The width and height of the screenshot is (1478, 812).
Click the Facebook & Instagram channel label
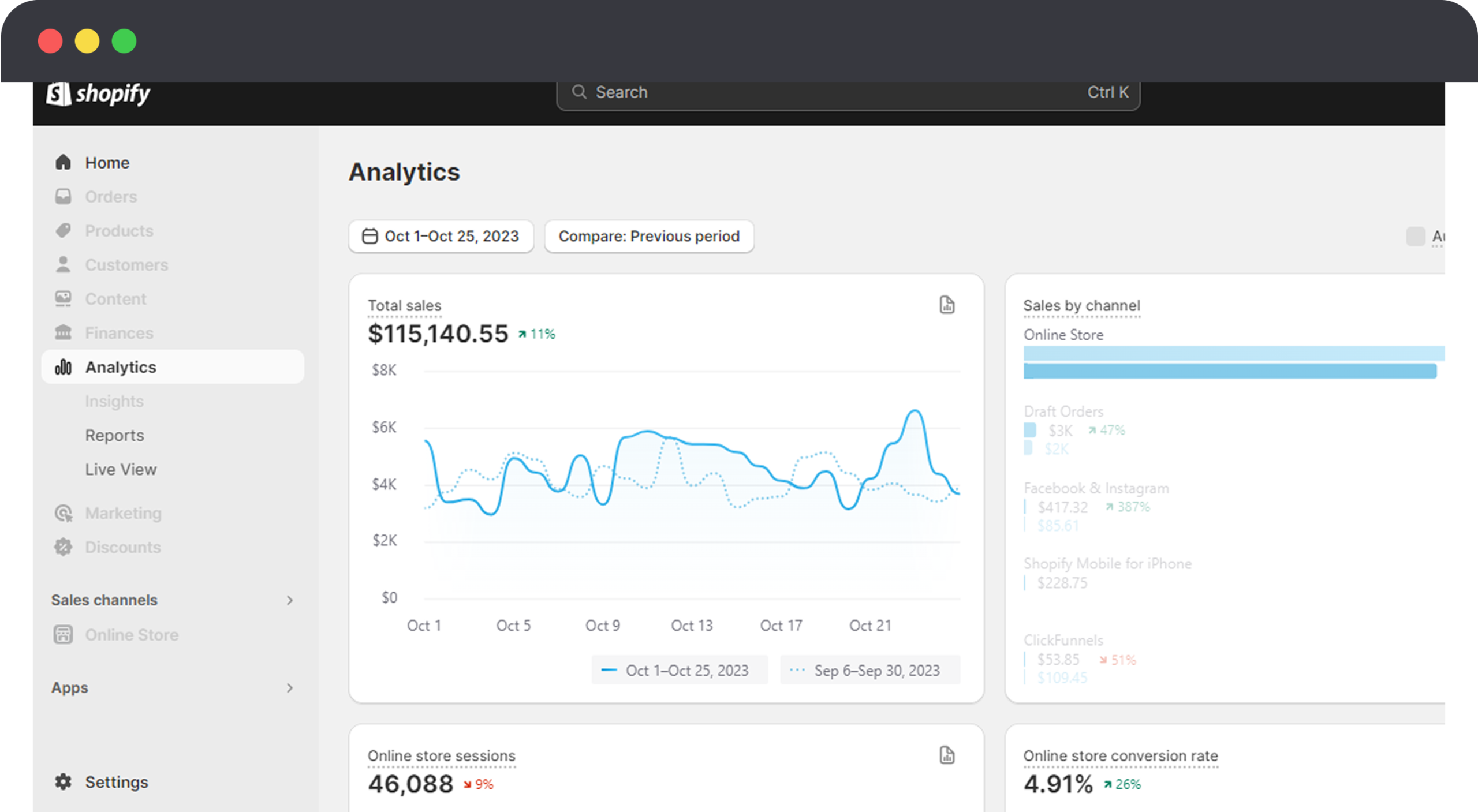[x=1096, y=488]
